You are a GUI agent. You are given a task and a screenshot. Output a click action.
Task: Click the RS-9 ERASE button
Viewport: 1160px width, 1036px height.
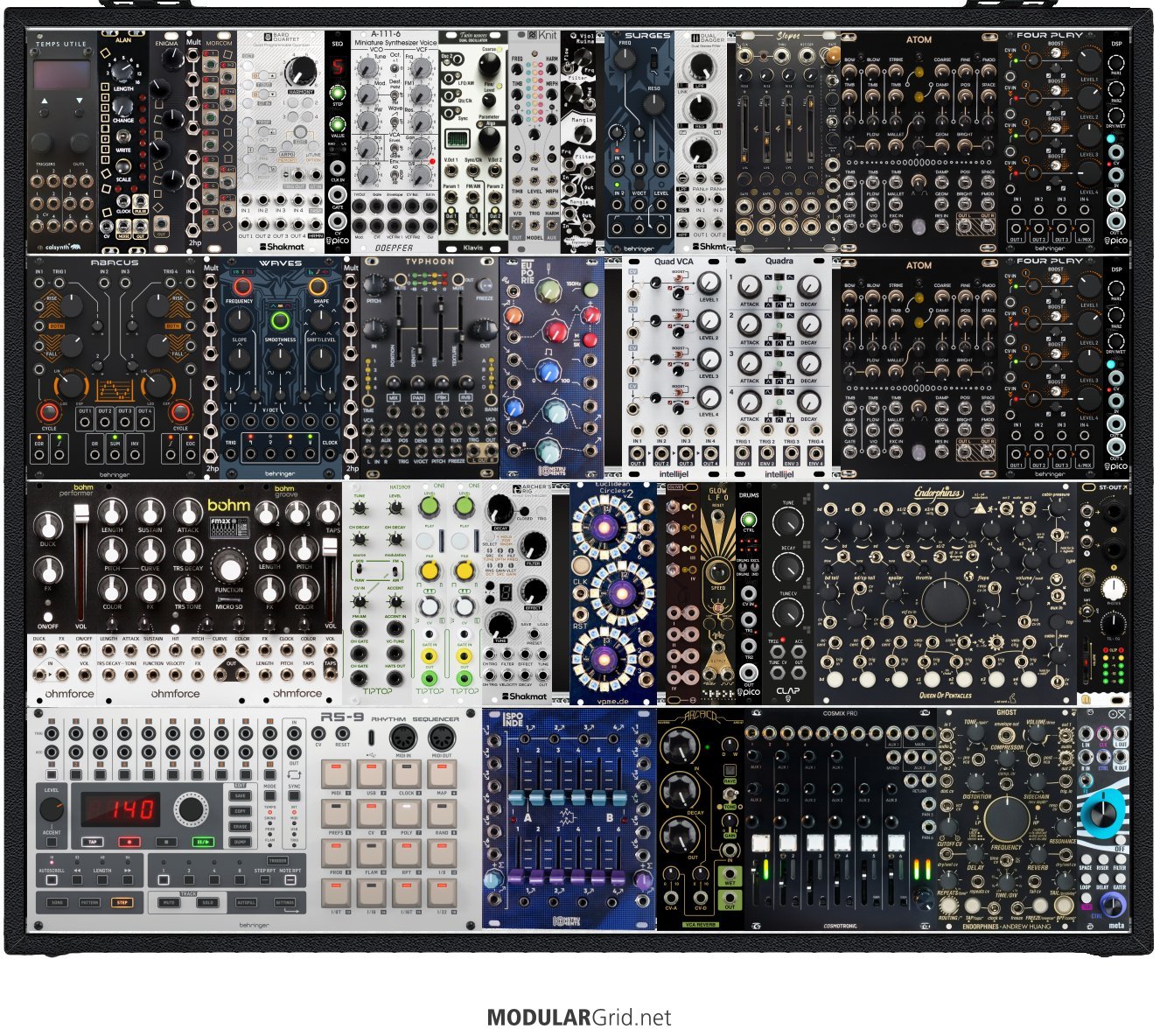[241, 827]
